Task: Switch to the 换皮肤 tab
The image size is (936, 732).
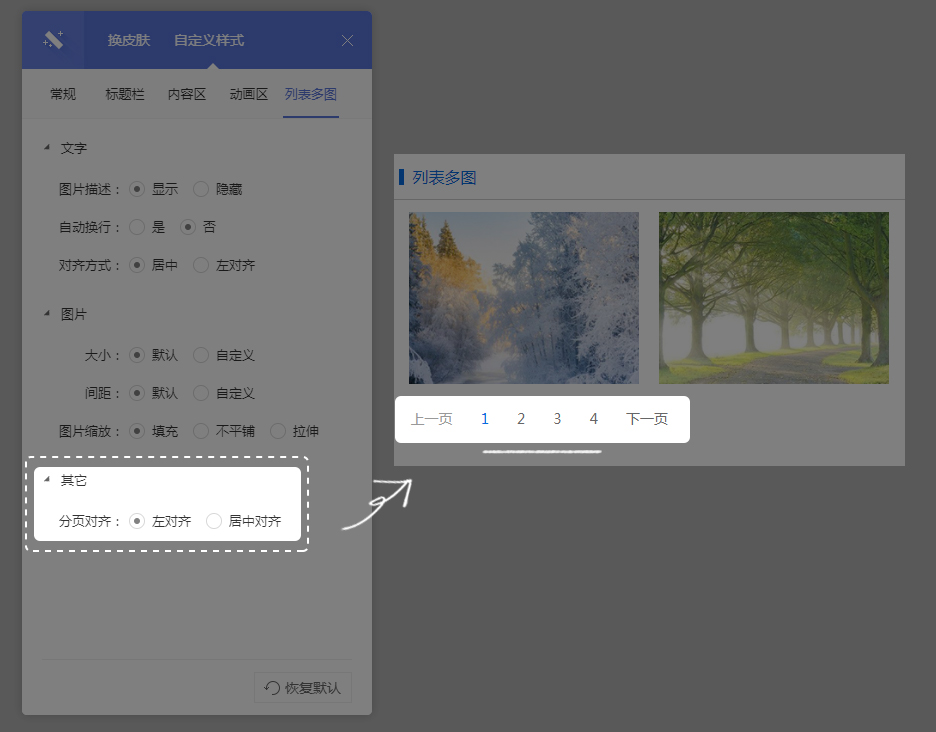Action: (129, 40)
